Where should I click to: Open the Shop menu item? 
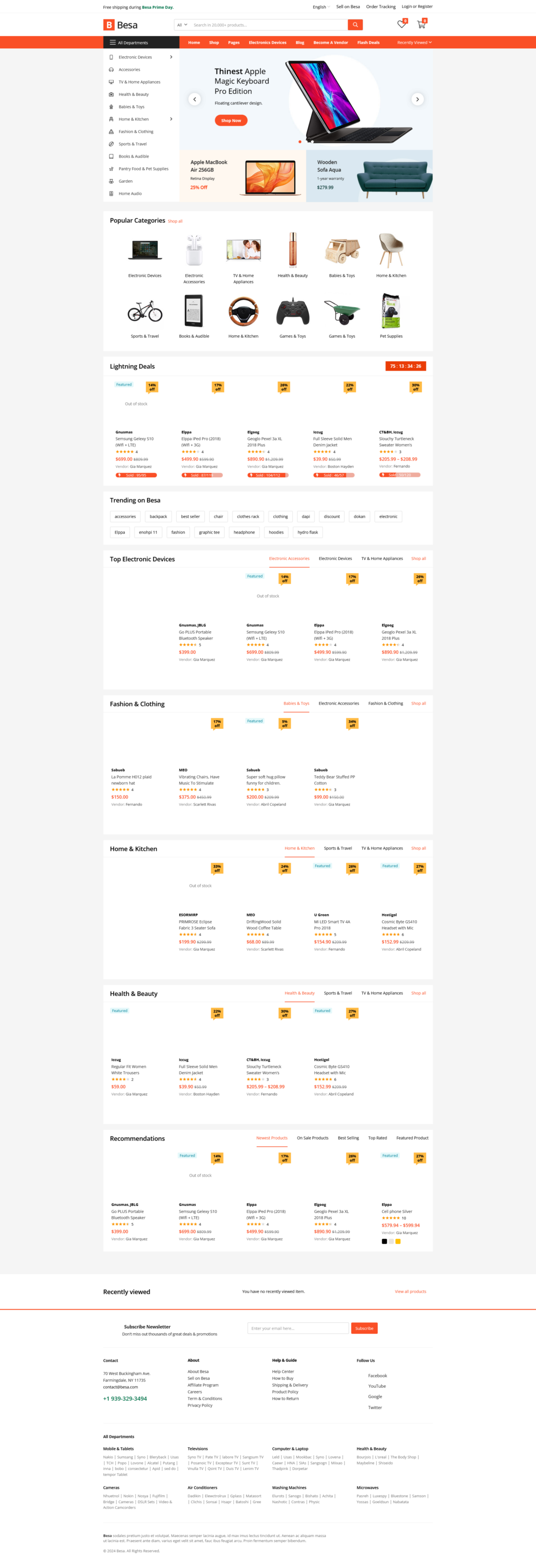(x=214, y=42)
